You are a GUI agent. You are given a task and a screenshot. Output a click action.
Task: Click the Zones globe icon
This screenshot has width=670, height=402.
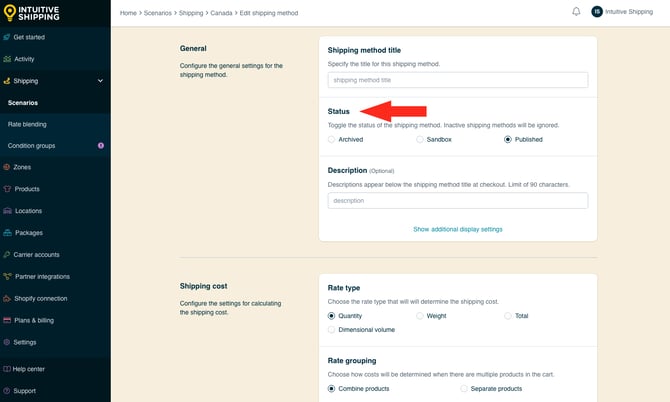(x=7, y=167)
